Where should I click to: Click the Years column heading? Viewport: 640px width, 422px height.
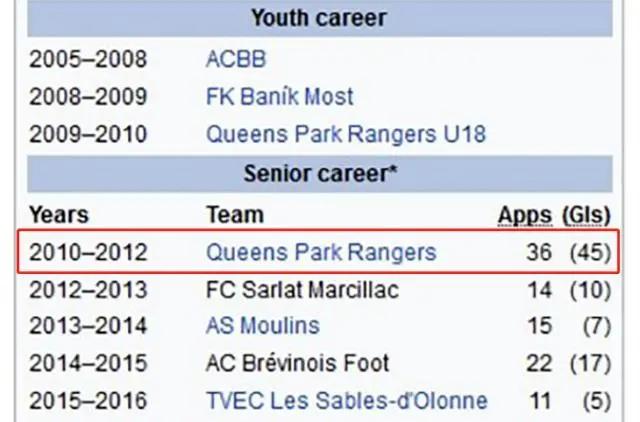tap(59, 215)
